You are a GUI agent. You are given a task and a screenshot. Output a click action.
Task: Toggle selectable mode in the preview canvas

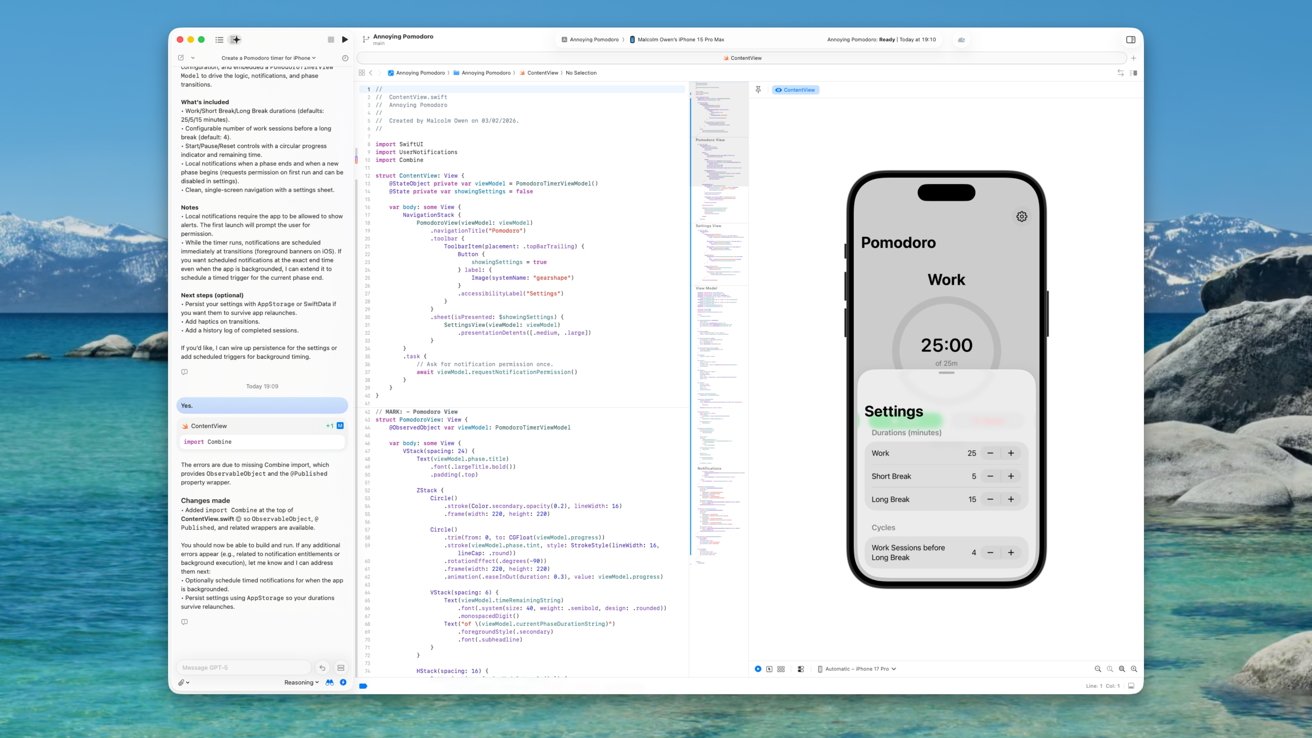point(769,669)
